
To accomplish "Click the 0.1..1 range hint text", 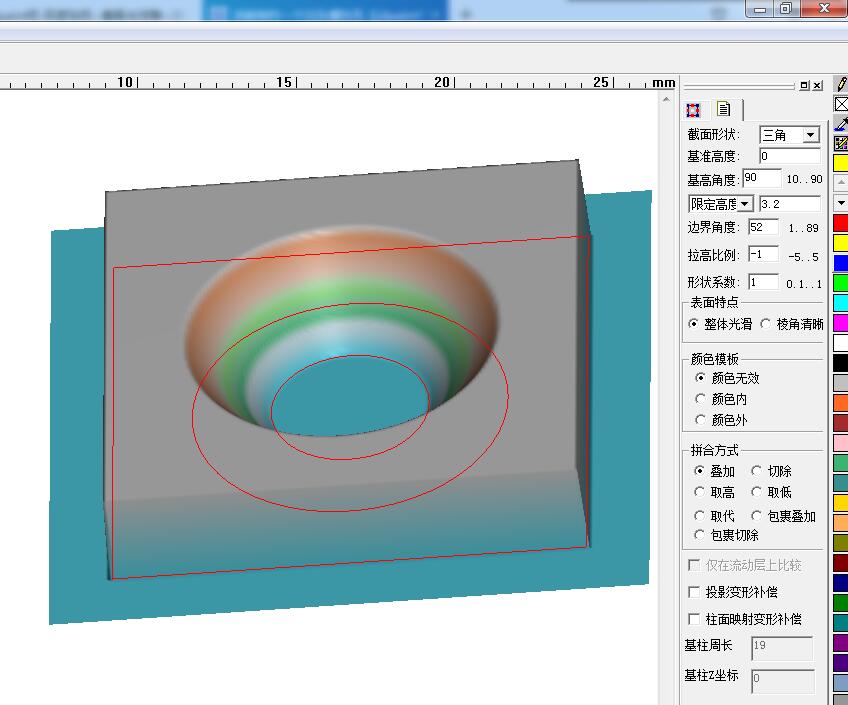I will (804, 284).
